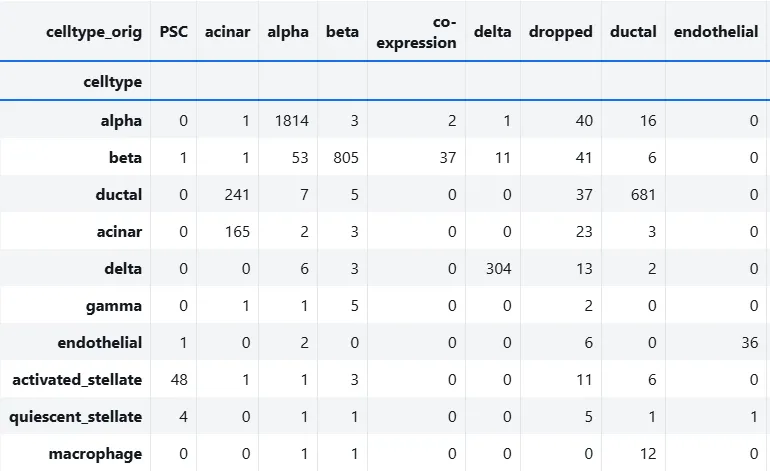Select the gamma row label
The image size is (770, 471).
coord(114,306)
